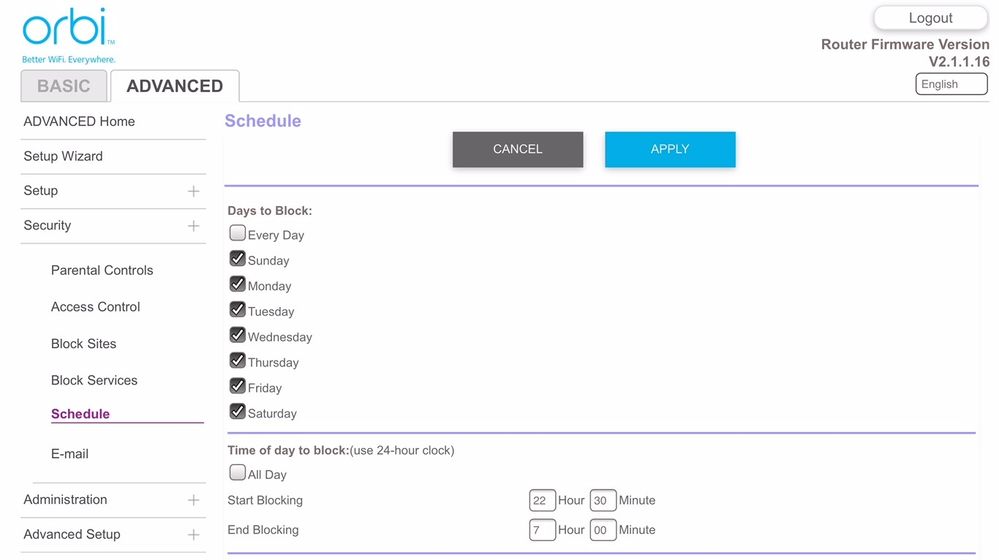
Task: Uncheck the Wednesday checkbox
Action: click(x=238, y=335)
